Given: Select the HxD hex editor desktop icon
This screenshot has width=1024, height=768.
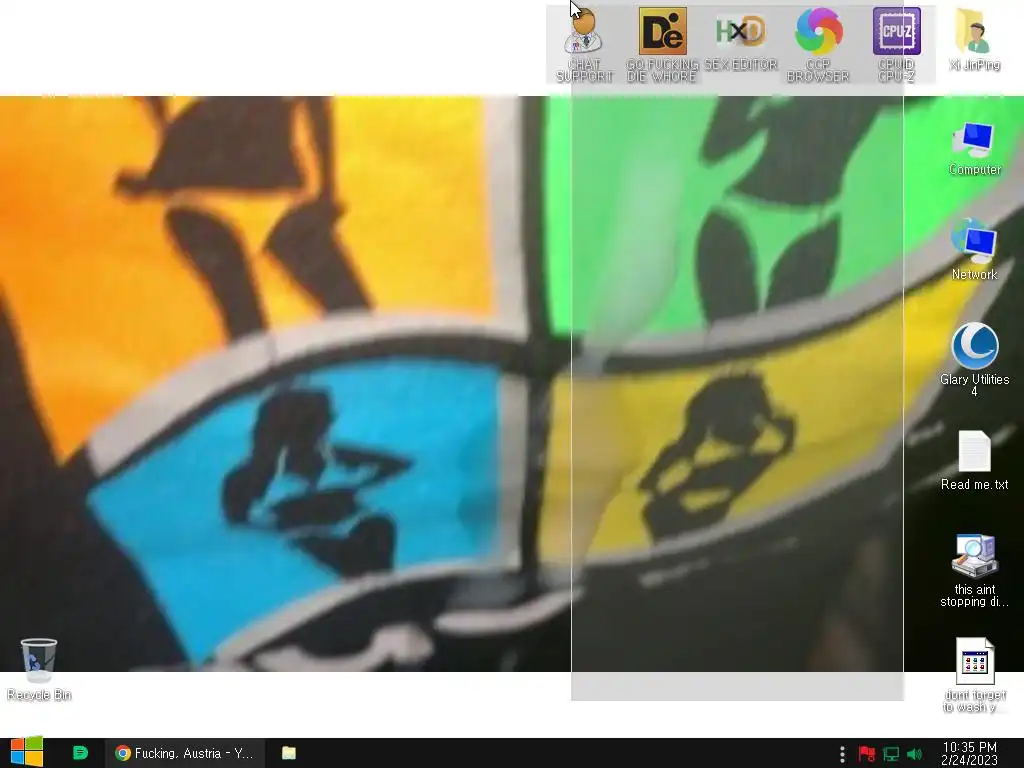Looking at the screenshot, I should coord(740,39).
